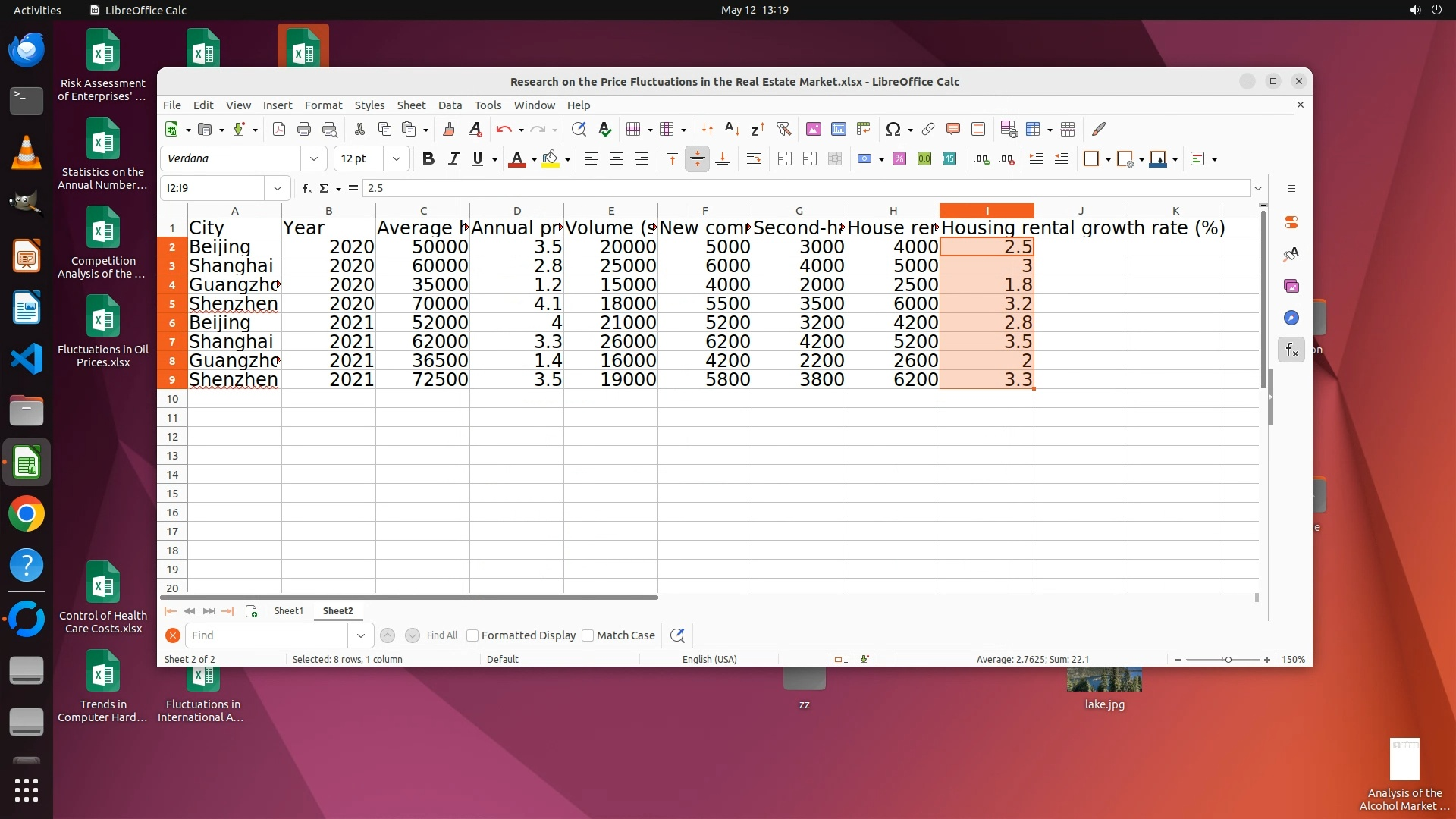Click the AutoFilter icon

coord(783,130)
